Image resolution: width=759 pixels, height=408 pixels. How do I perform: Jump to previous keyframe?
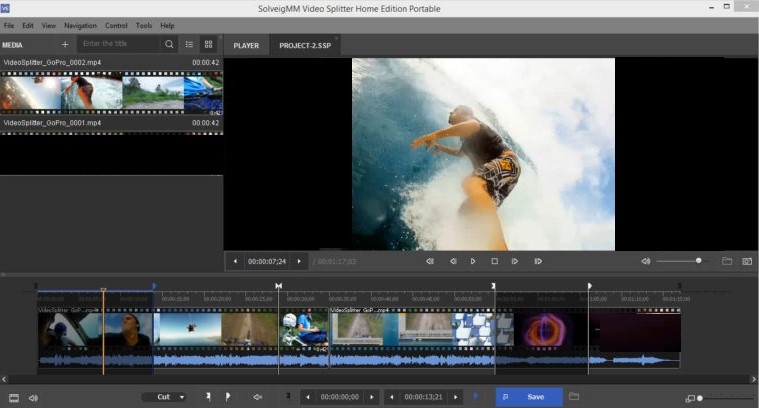(430, 261)
